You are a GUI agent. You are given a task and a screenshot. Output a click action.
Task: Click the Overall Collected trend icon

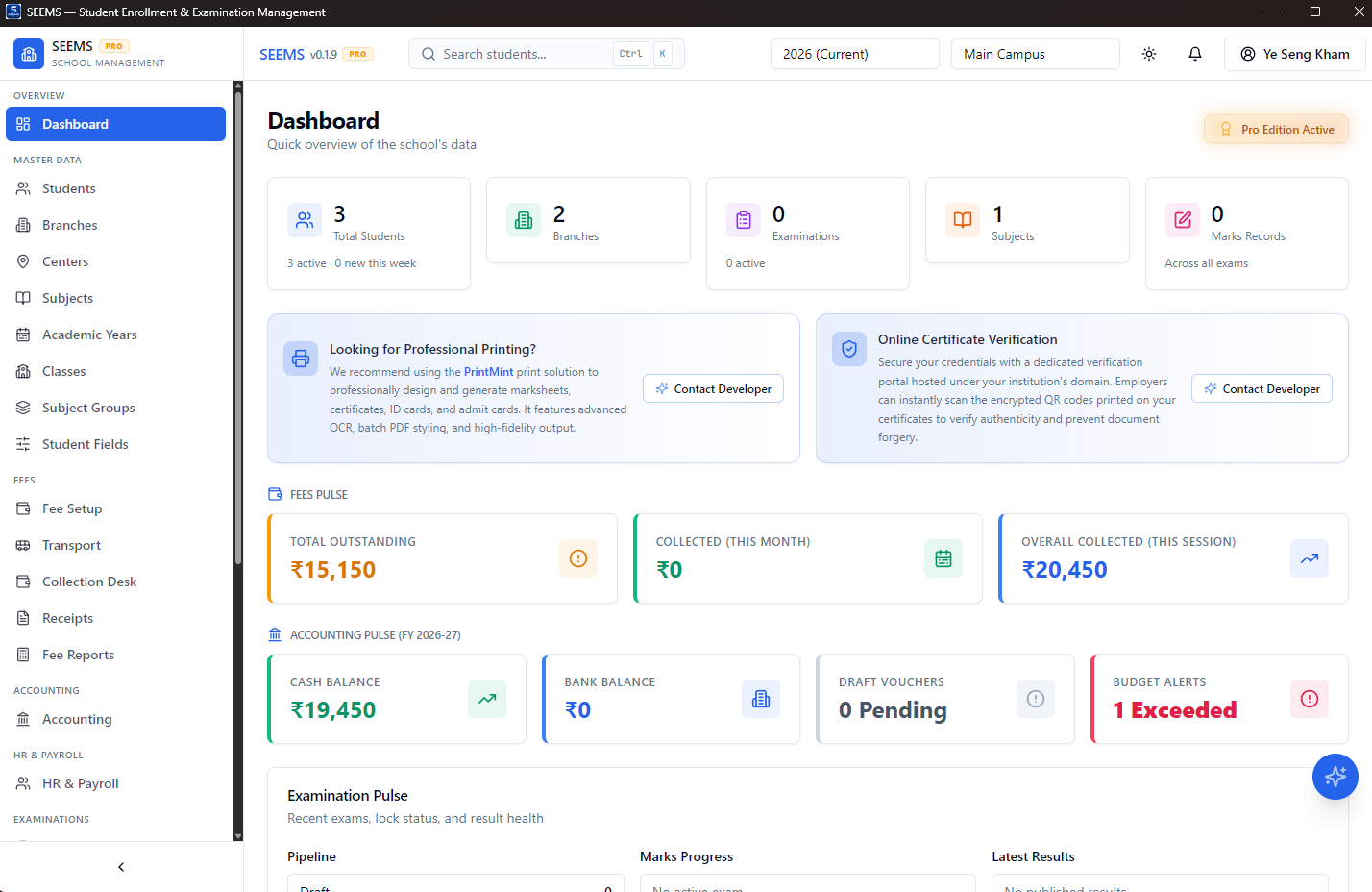coord(1310,558)
